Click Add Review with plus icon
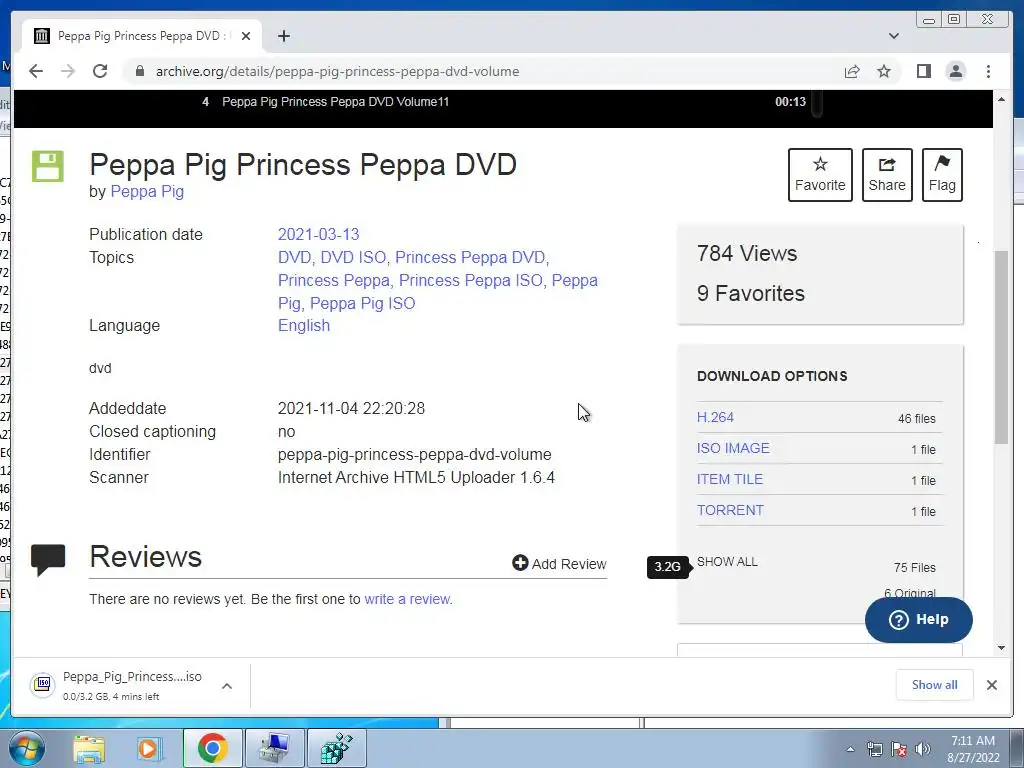 click(559, 564)
